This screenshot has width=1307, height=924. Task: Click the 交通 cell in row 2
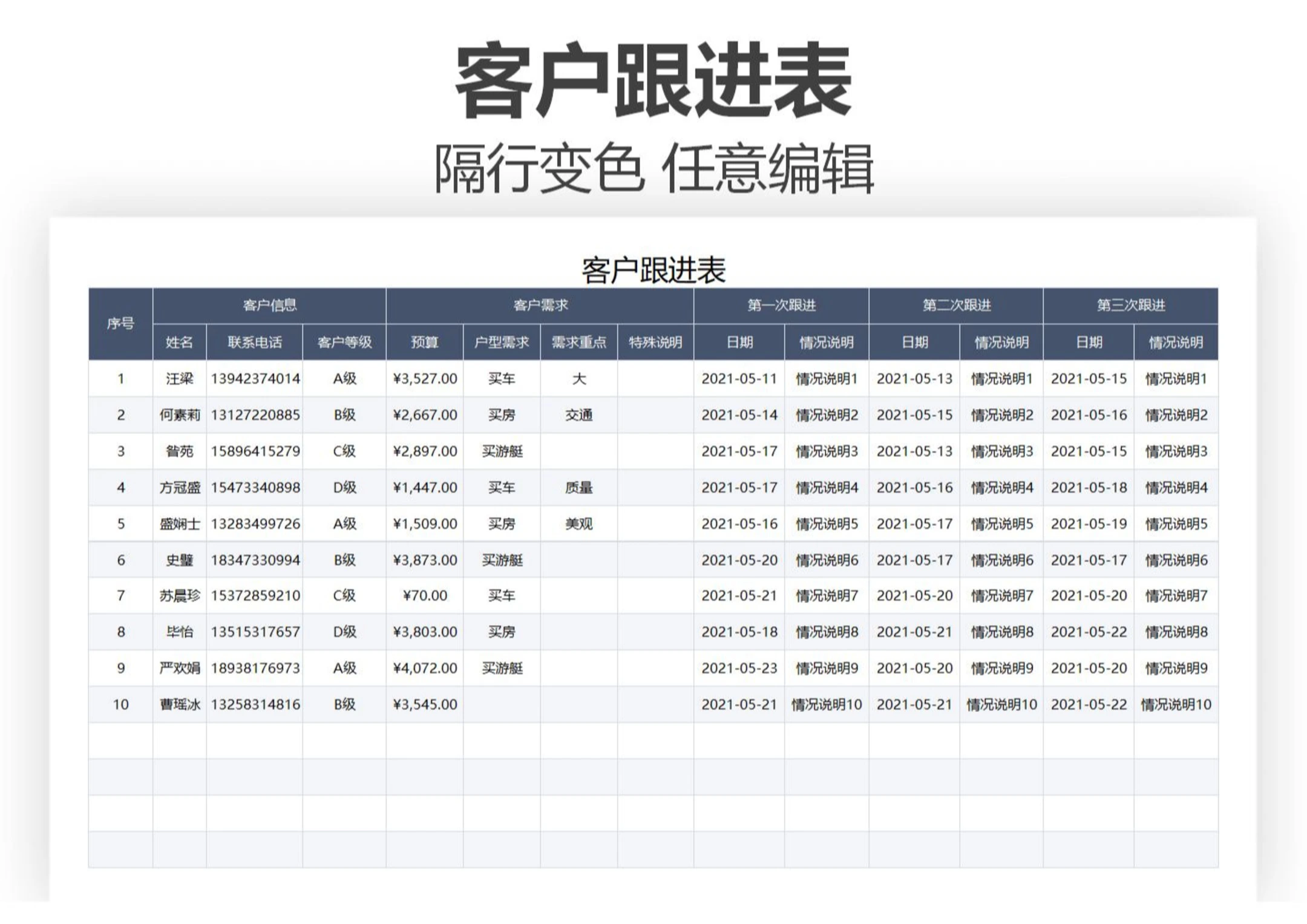pos(578,415)
